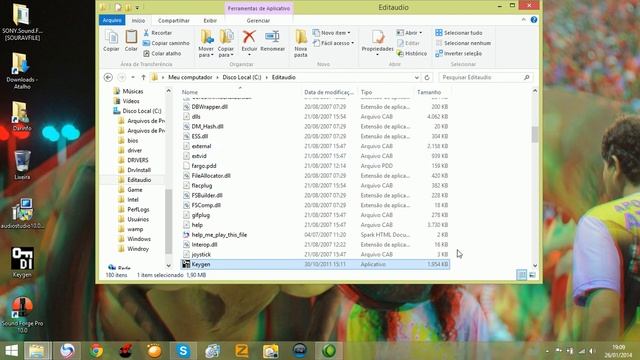The image size is (640, 360).
Task: Open the Copiar para dropdown
Action: pos(226,43)
